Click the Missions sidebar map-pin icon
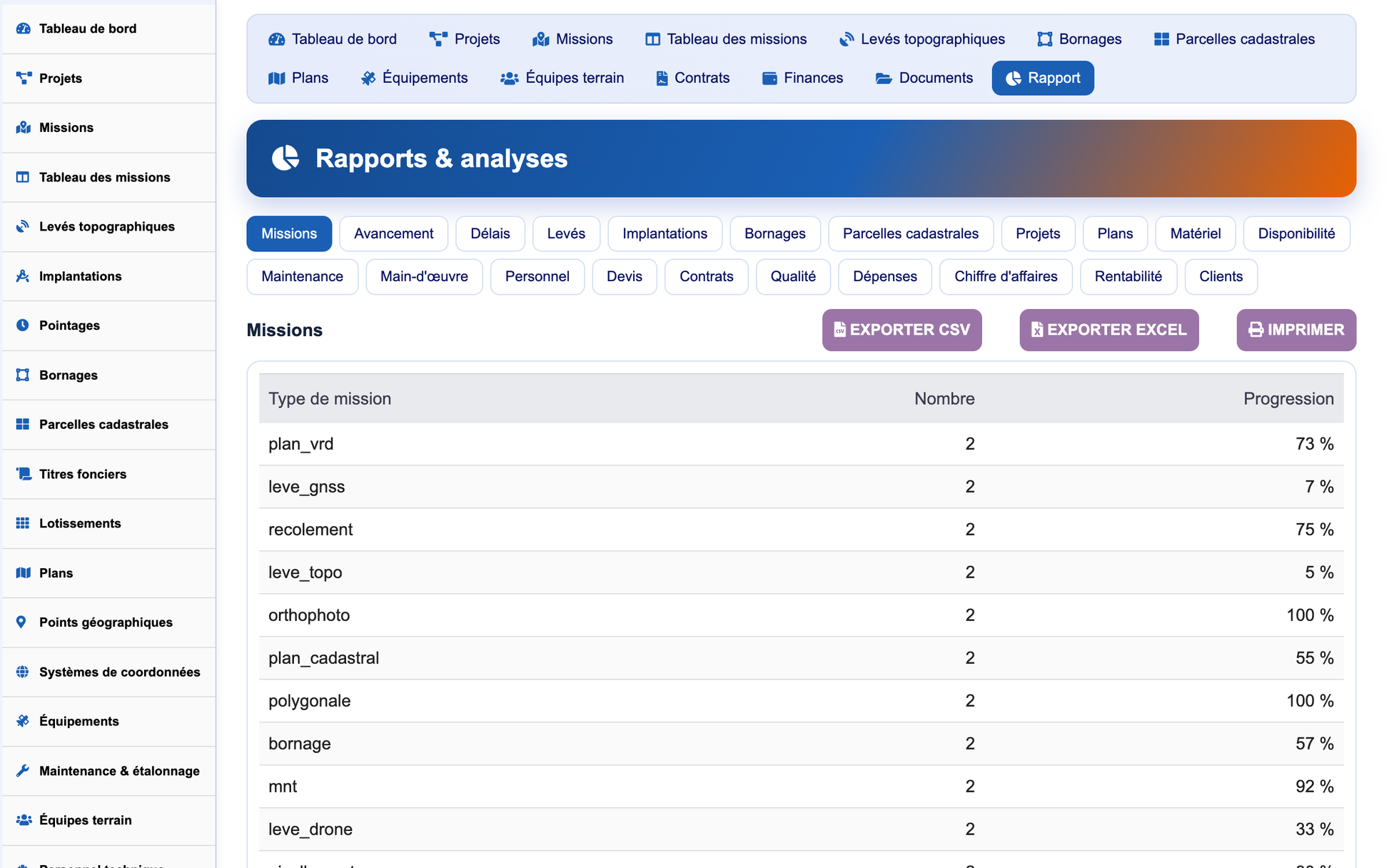The height and width of the screenshot is (868, 1389). click(23, 128)
